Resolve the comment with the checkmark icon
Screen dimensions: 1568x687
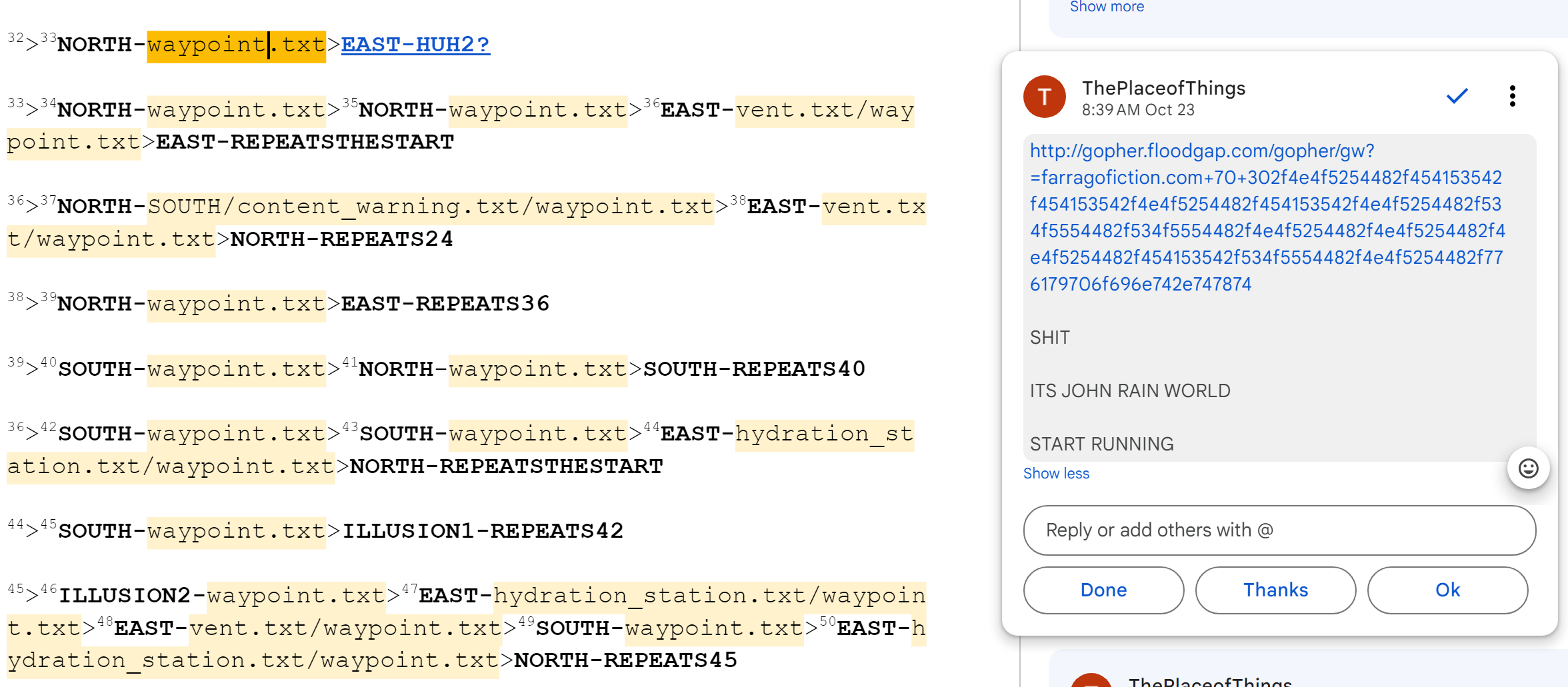click(1457, 97)
